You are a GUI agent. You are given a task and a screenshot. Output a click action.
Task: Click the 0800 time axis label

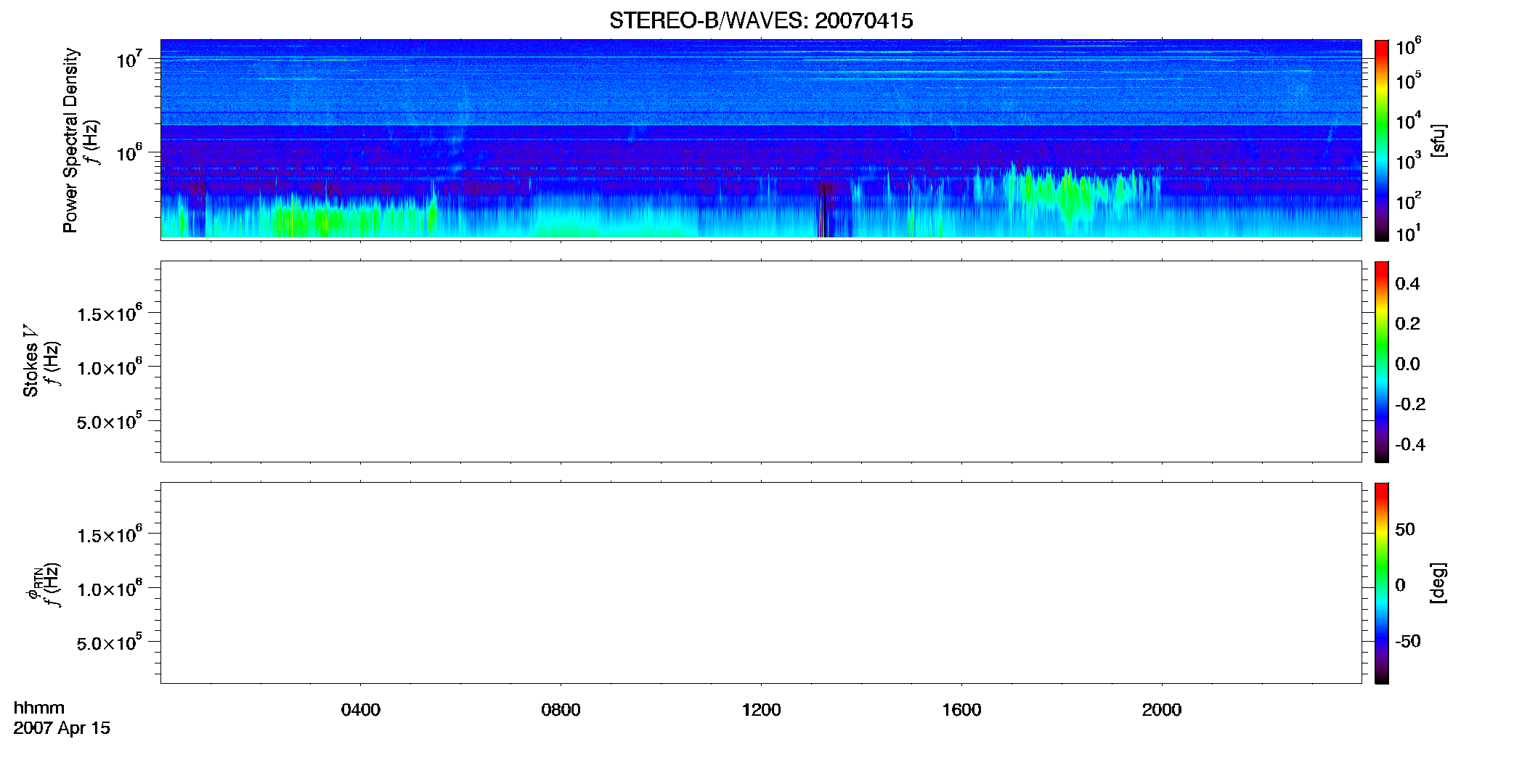561,710
